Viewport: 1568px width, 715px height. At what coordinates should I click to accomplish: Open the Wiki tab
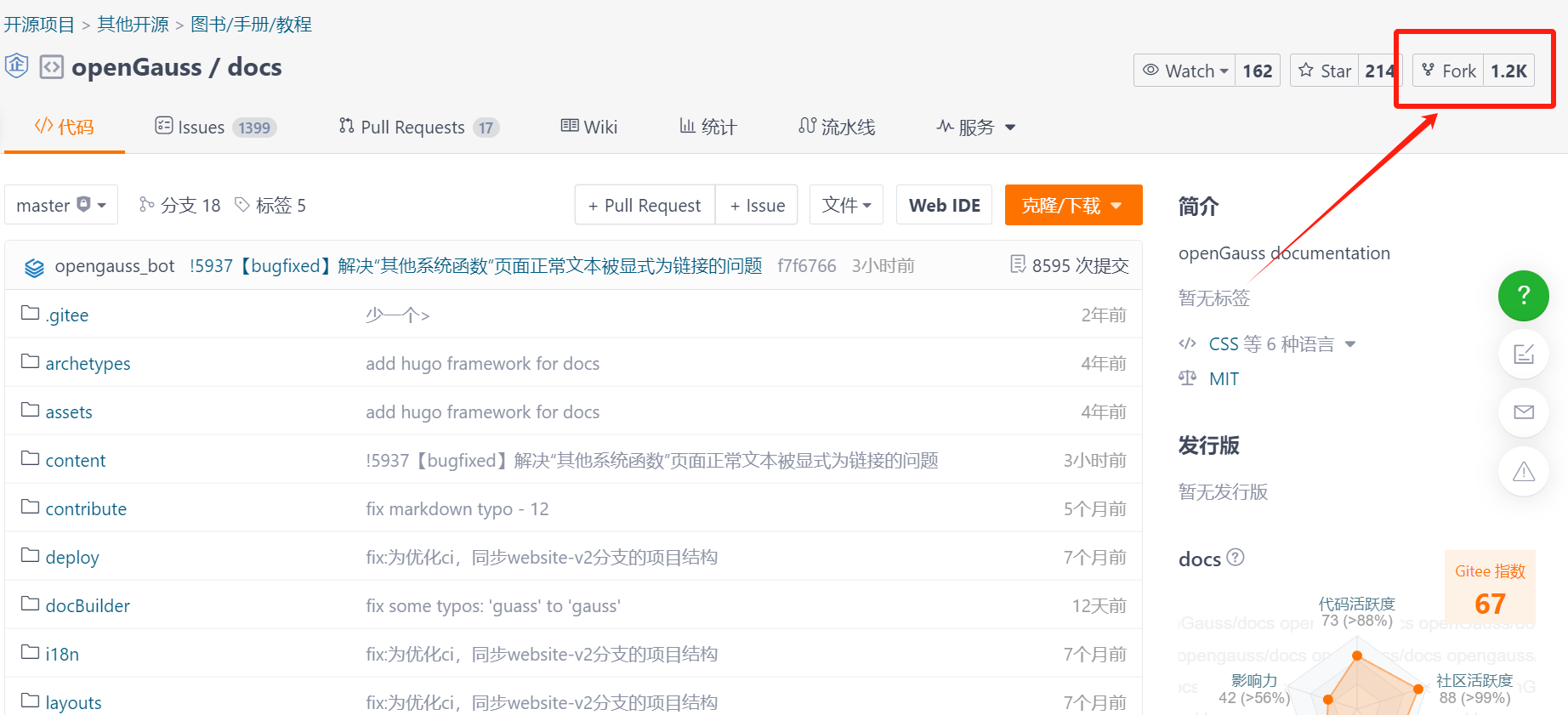click(589, 128)
